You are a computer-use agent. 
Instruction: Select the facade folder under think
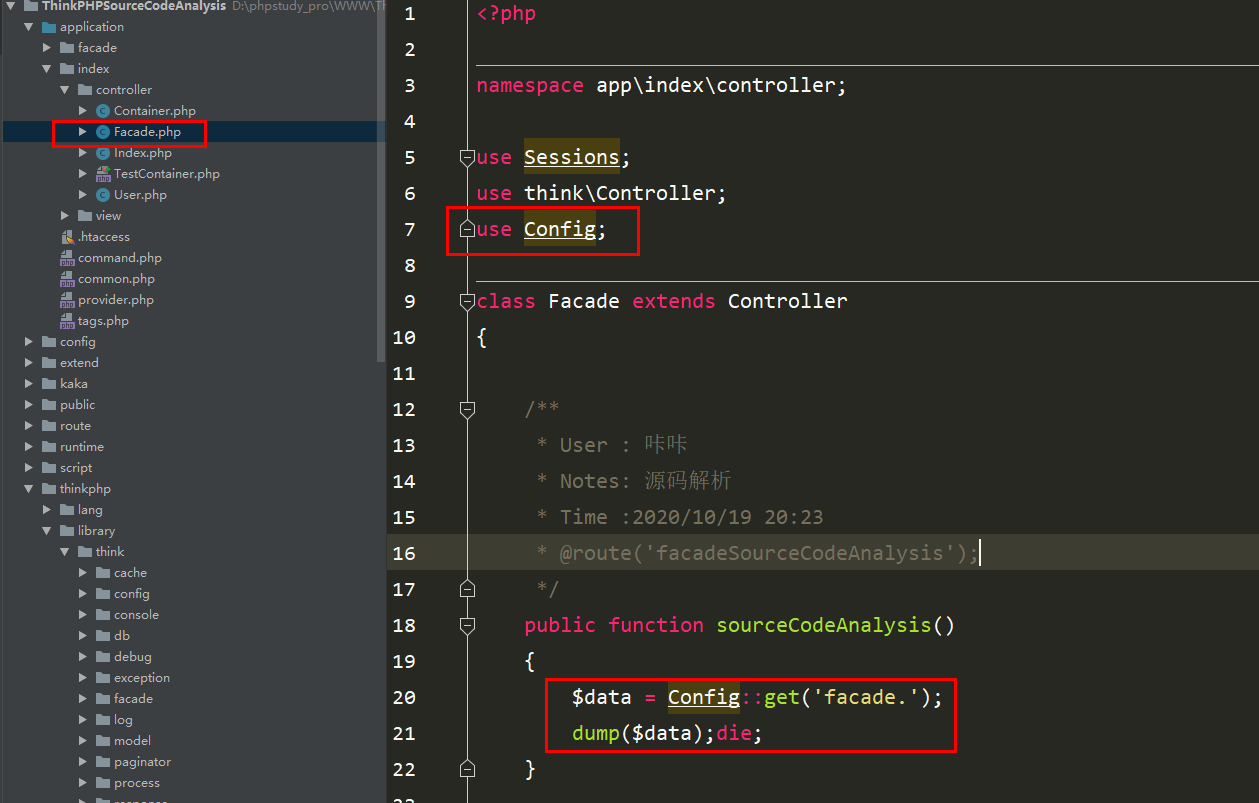[133, 699]
